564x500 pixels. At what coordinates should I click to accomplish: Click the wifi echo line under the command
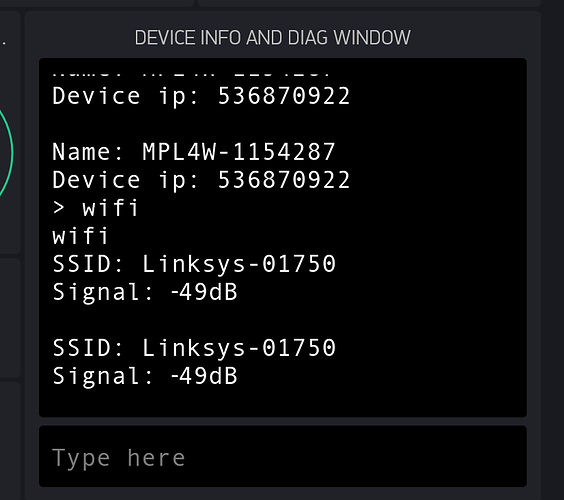tap(80, 236)
